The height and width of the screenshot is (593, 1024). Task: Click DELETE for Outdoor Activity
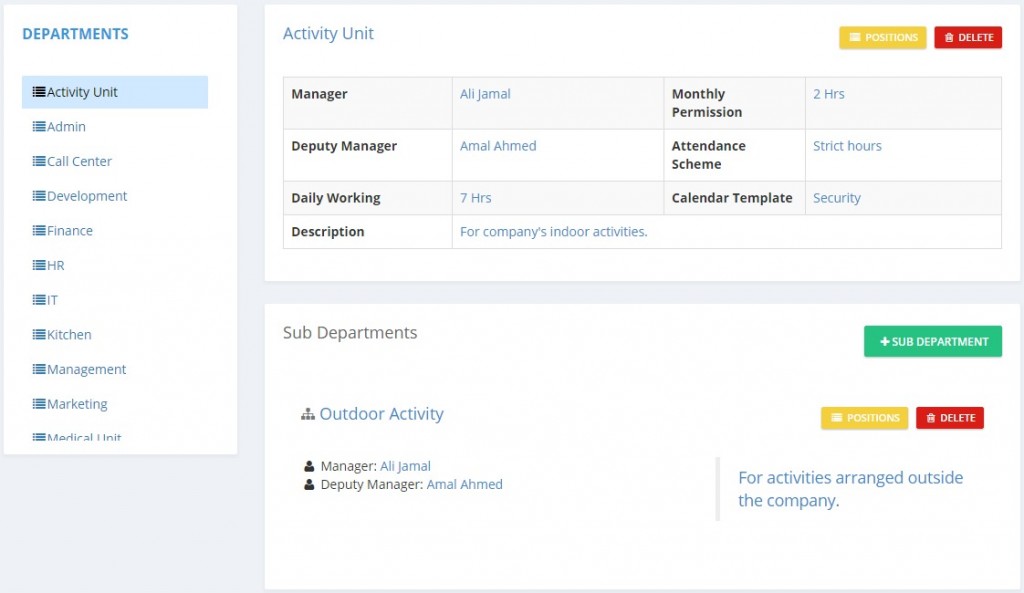949,418
